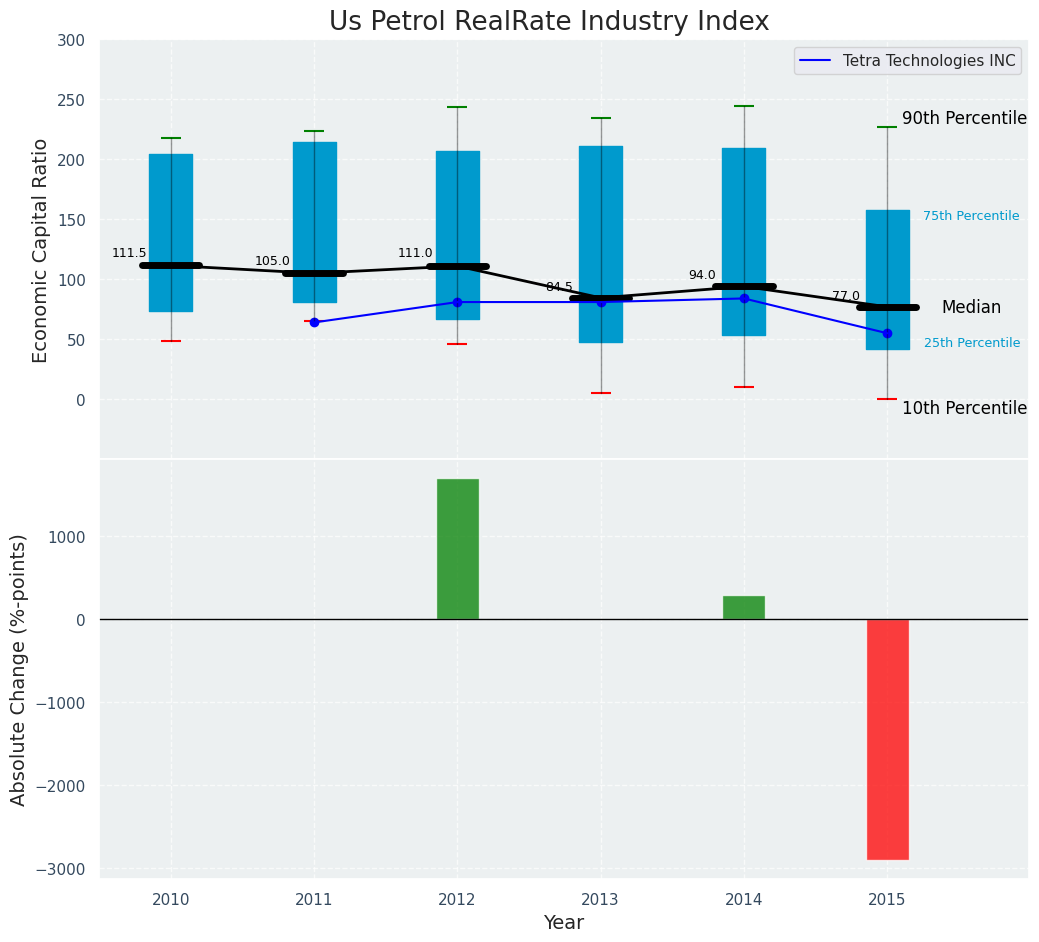The image size is (1039, 942).
Task: Click the 75th Percentile annotation
Action: click(x=971, y=216)
